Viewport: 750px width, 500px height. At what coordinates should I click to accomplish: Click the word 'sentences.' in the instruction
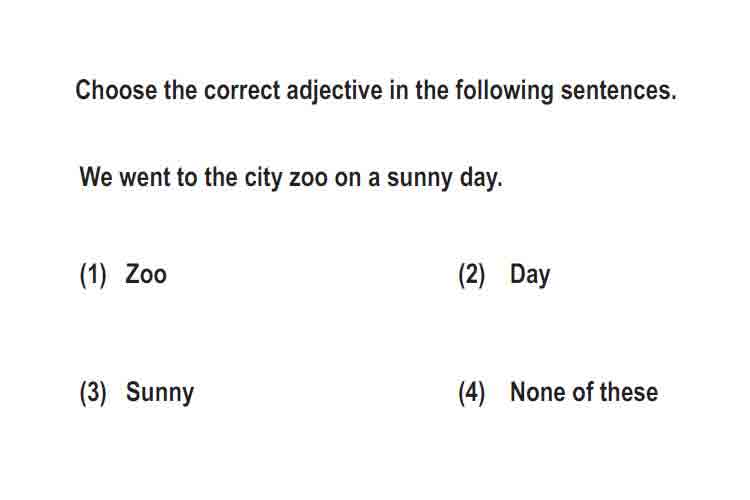tap(618, 91)
